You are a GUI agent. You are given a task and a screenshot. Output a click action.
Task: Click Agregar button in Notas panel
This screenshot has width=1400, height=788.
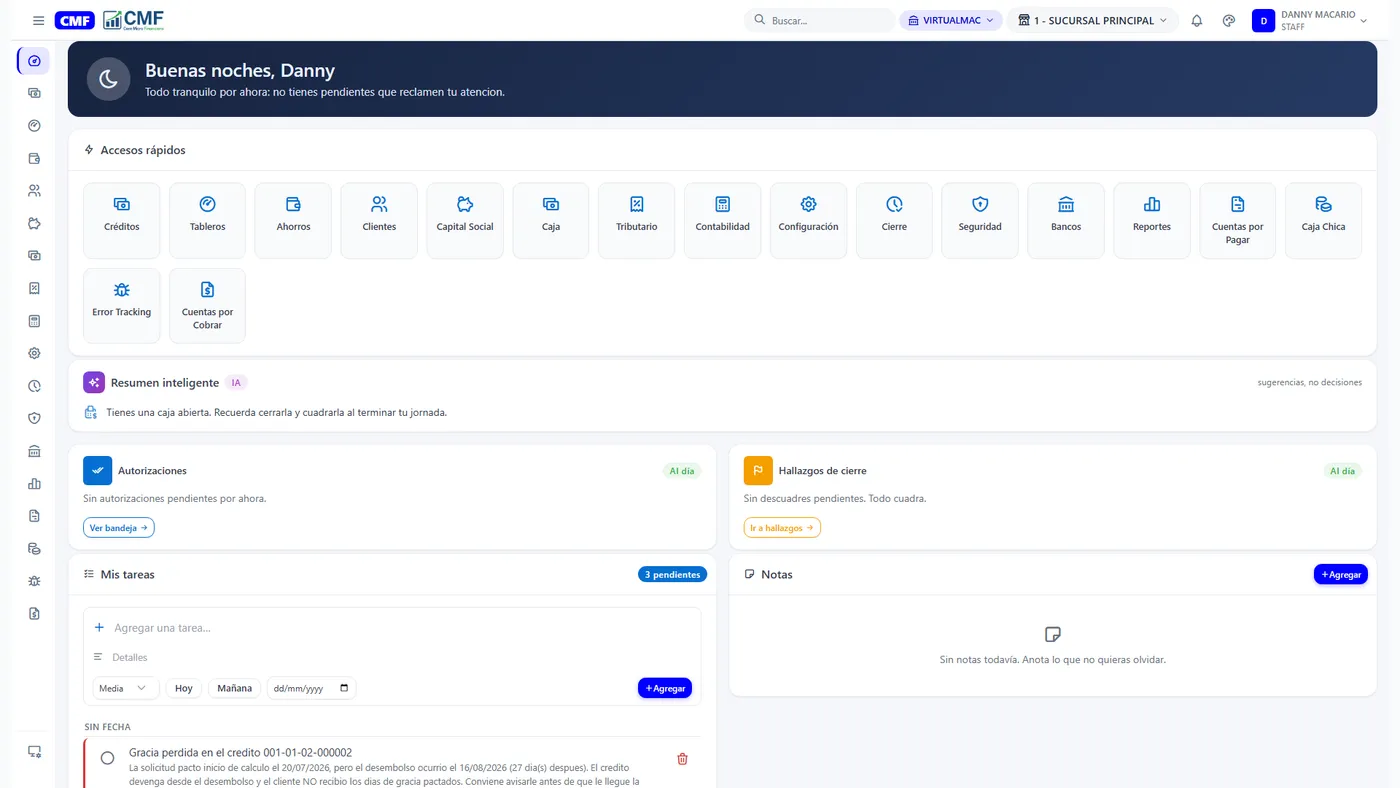pos(1340,575)
